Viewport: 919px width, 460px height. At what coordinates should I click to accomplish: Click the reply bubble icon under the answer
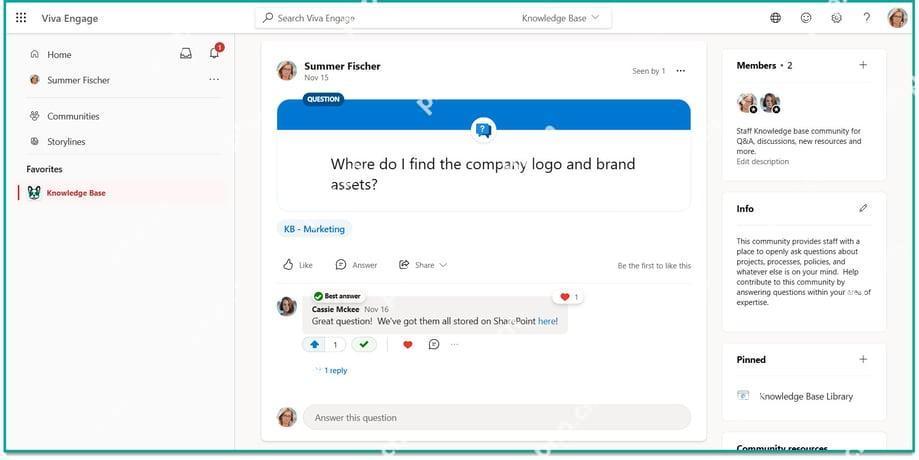pos(434,345)
